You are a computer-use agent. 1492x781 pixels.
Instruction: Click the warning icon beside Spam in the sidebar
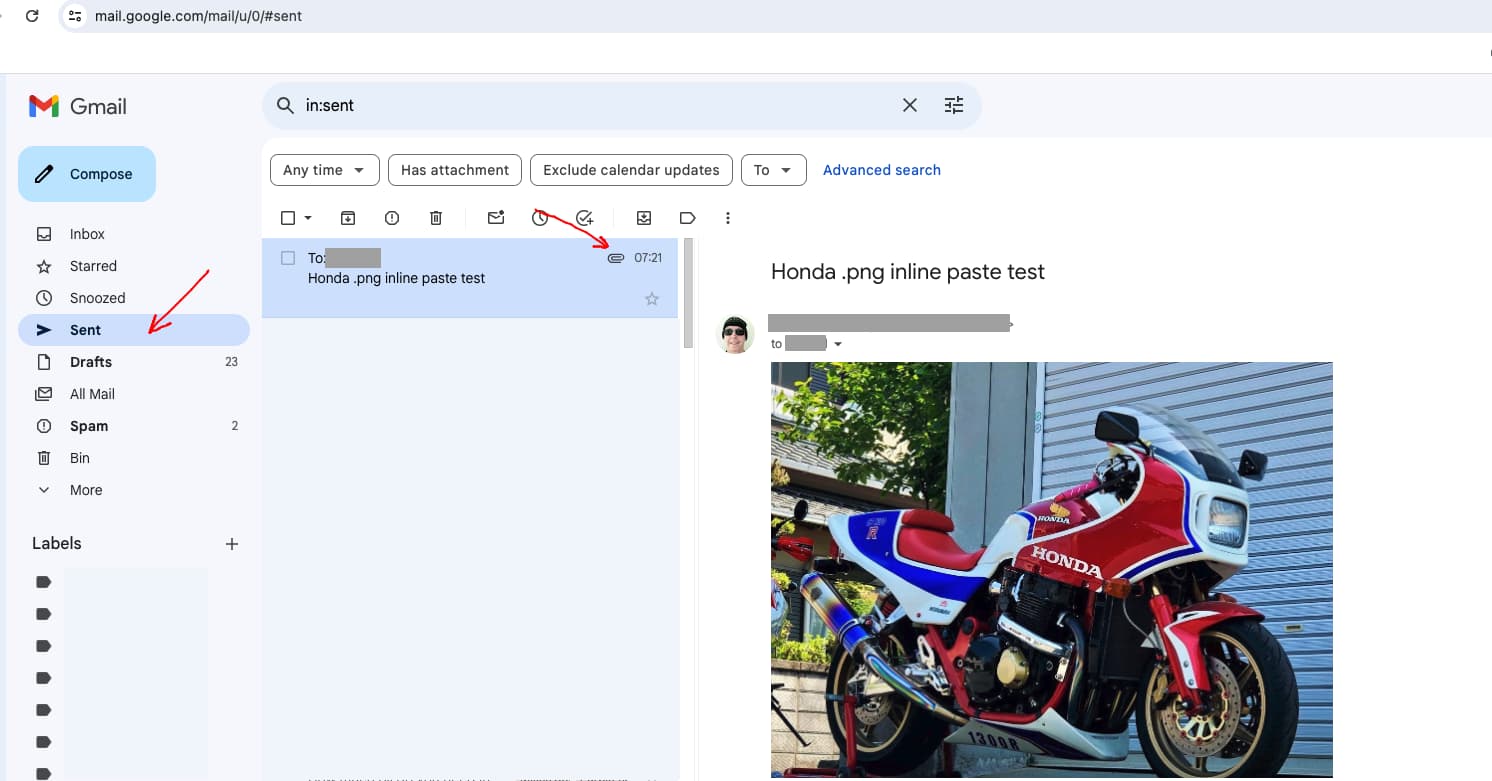tap(44, 426)
